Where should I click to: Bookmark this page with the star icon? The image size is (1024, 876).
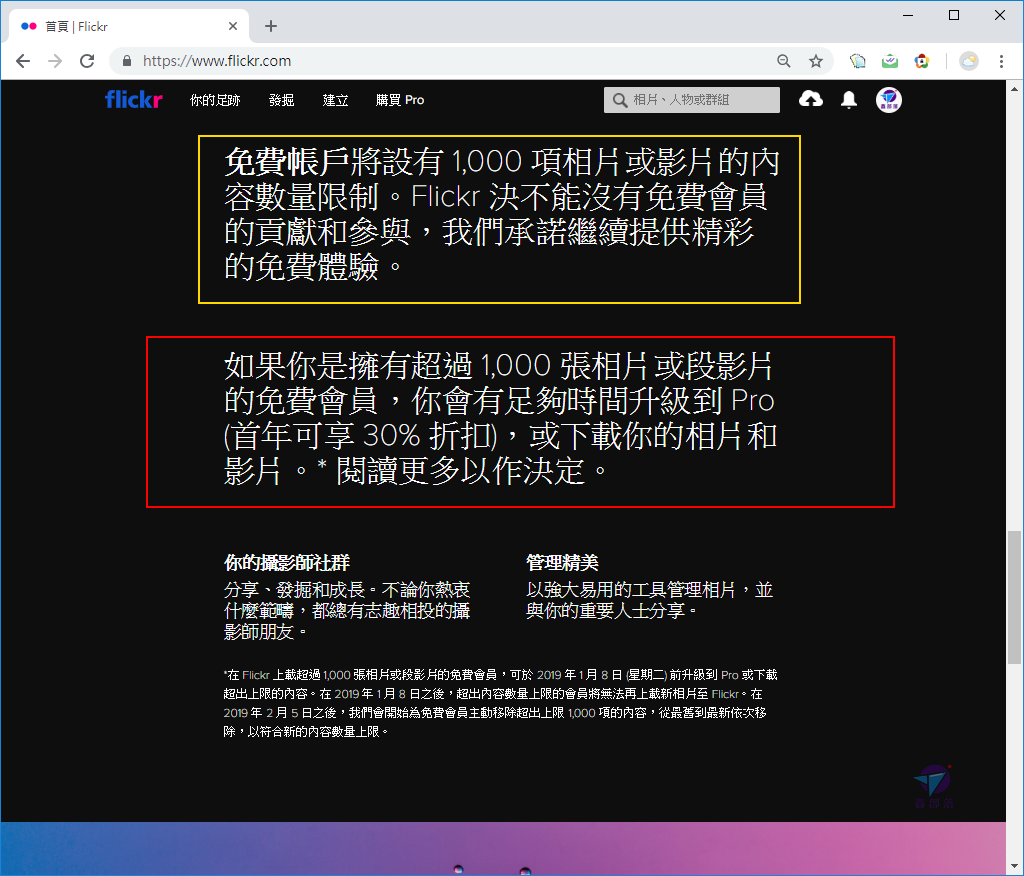click(x=816, y=61)
